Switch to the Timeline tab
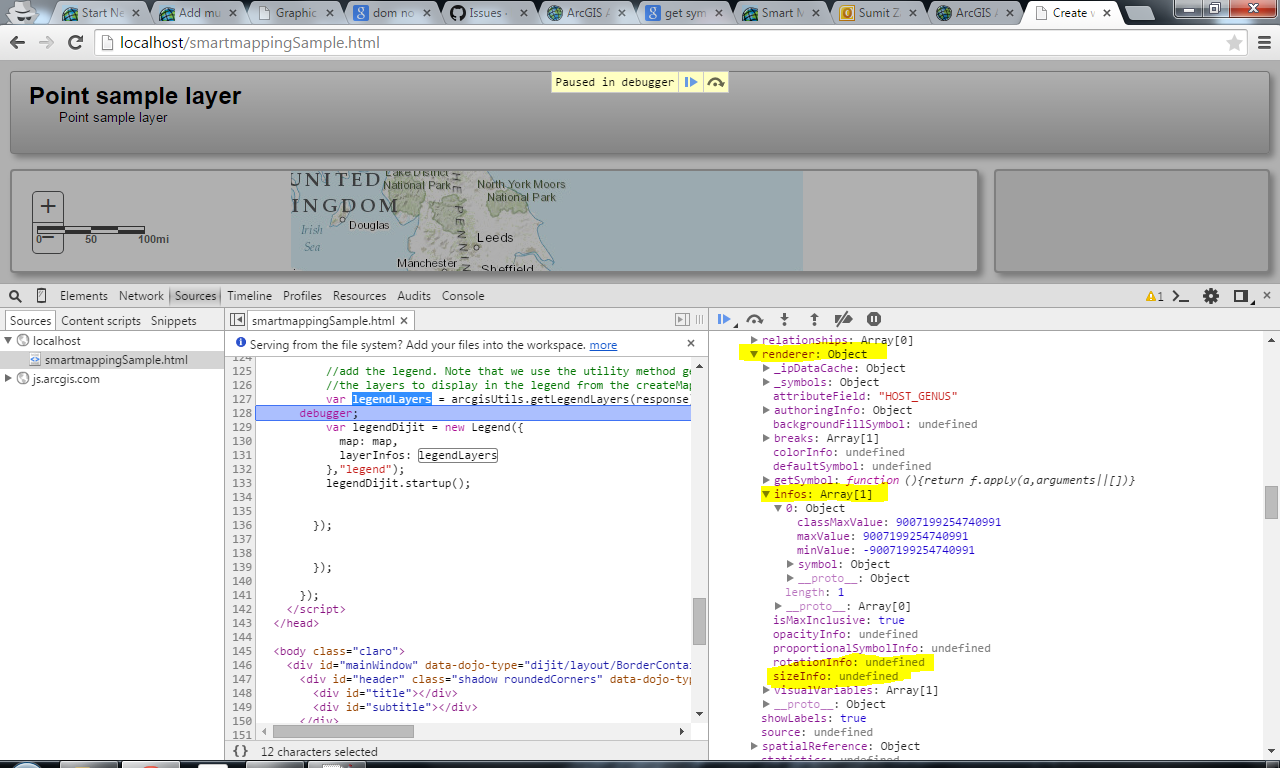The width and height of the screenshot is (1280, 768). click(249, 296)
